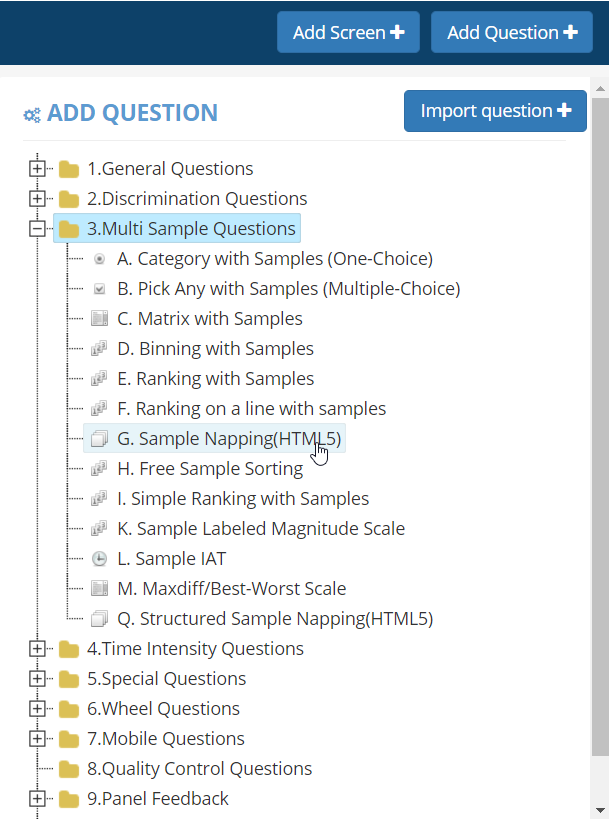This screenshot has width=609, height=819.
Task: Expand the Wheel Questions folder
Action: coord(38,709)
